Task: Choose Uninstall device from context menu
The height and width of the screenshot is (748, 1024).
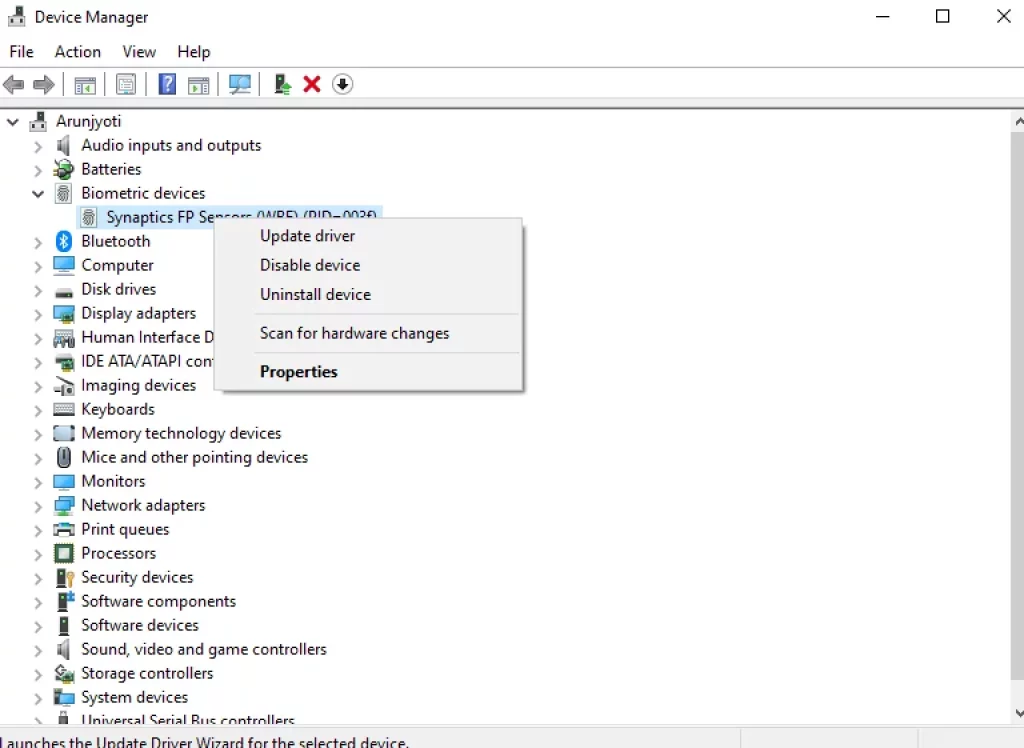Action: click(315, 294)
